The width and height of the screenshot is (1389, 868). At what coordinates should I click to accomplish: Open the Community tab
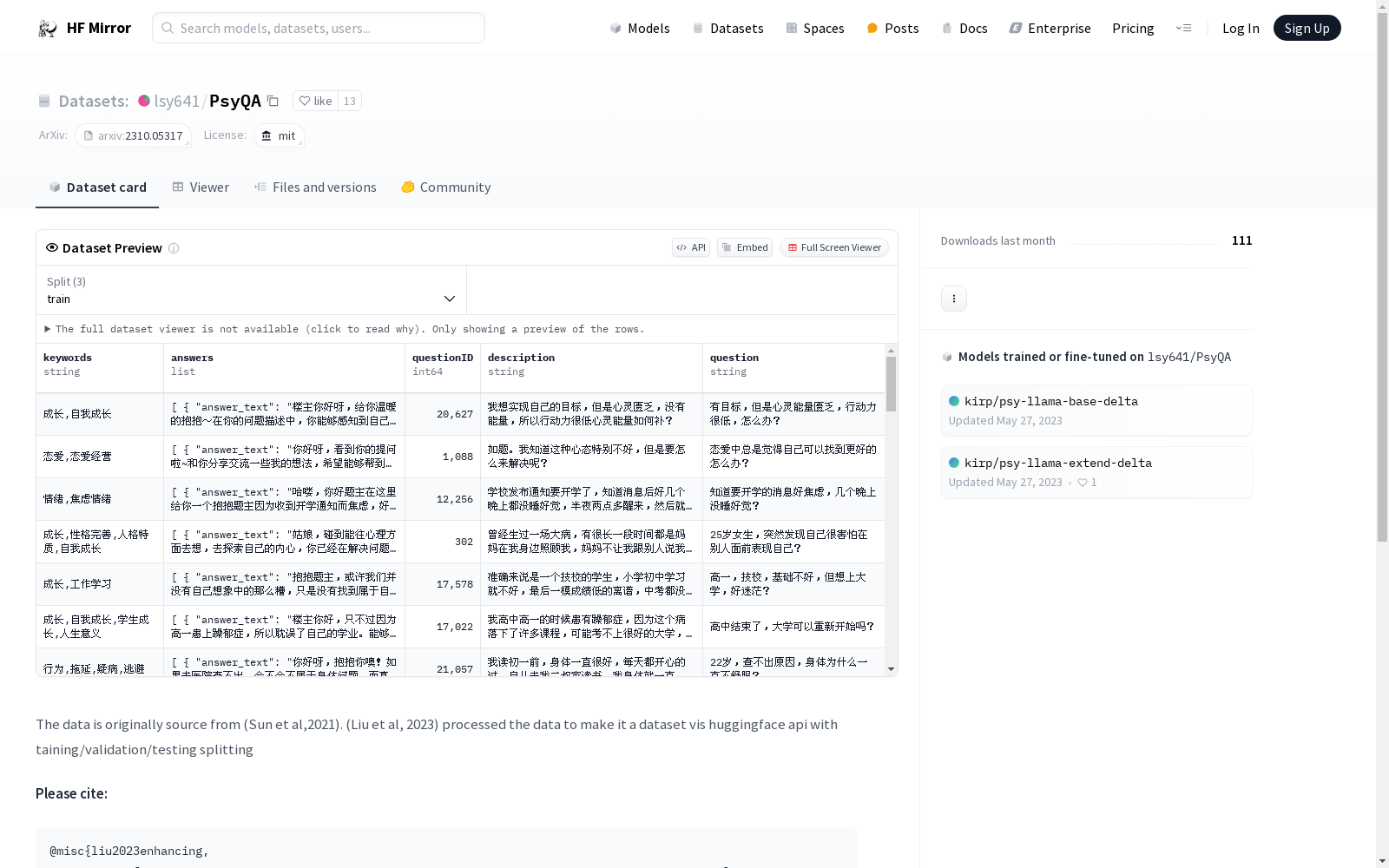(x=446, y=187)
